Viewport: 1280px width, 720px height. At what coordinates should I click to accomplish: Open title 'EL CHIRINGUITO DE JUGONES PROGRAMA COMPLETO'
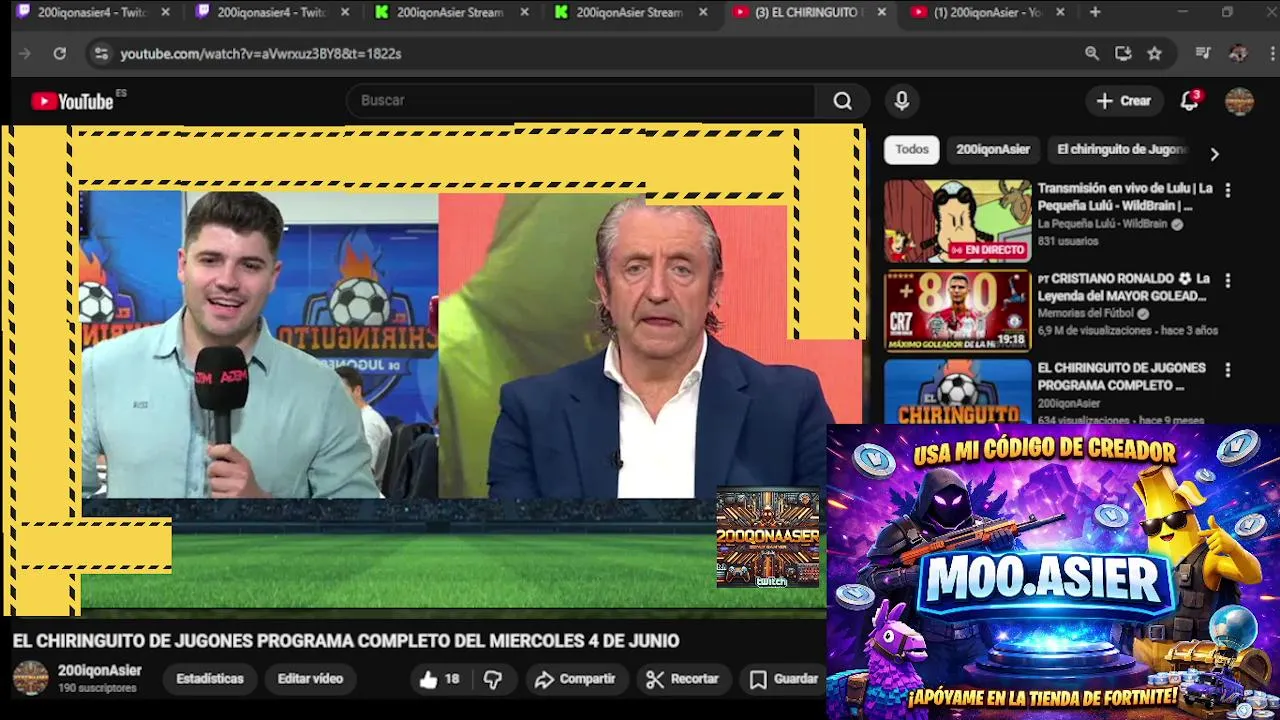(1121, 377)
